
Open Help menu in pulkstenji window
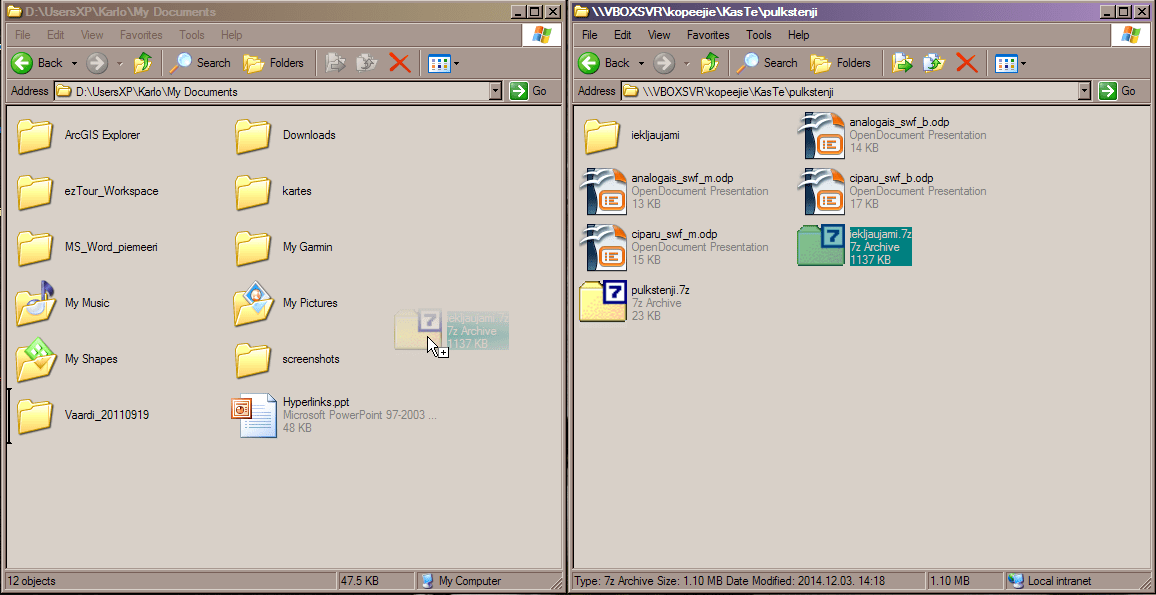(798, 35)
